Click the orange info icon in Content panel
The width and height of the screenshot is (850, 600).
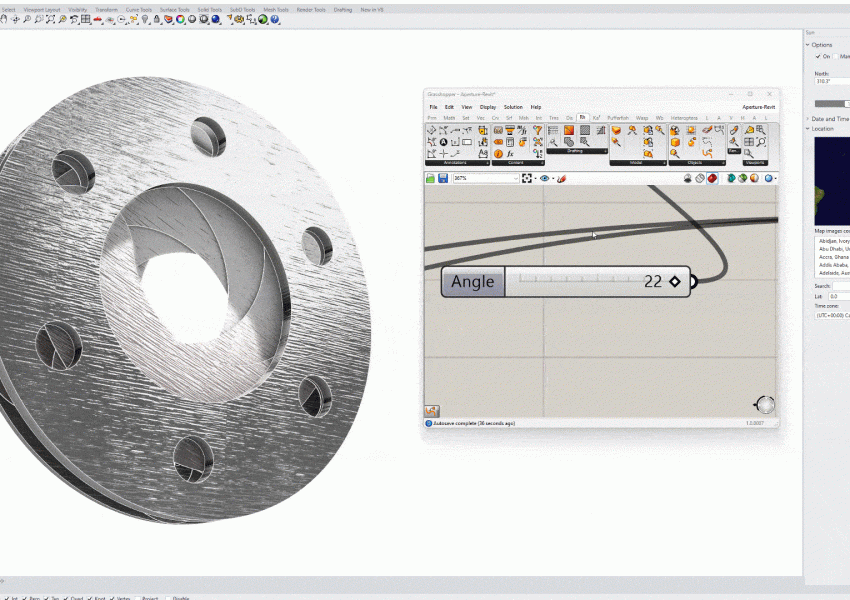(x=498, y=153)
